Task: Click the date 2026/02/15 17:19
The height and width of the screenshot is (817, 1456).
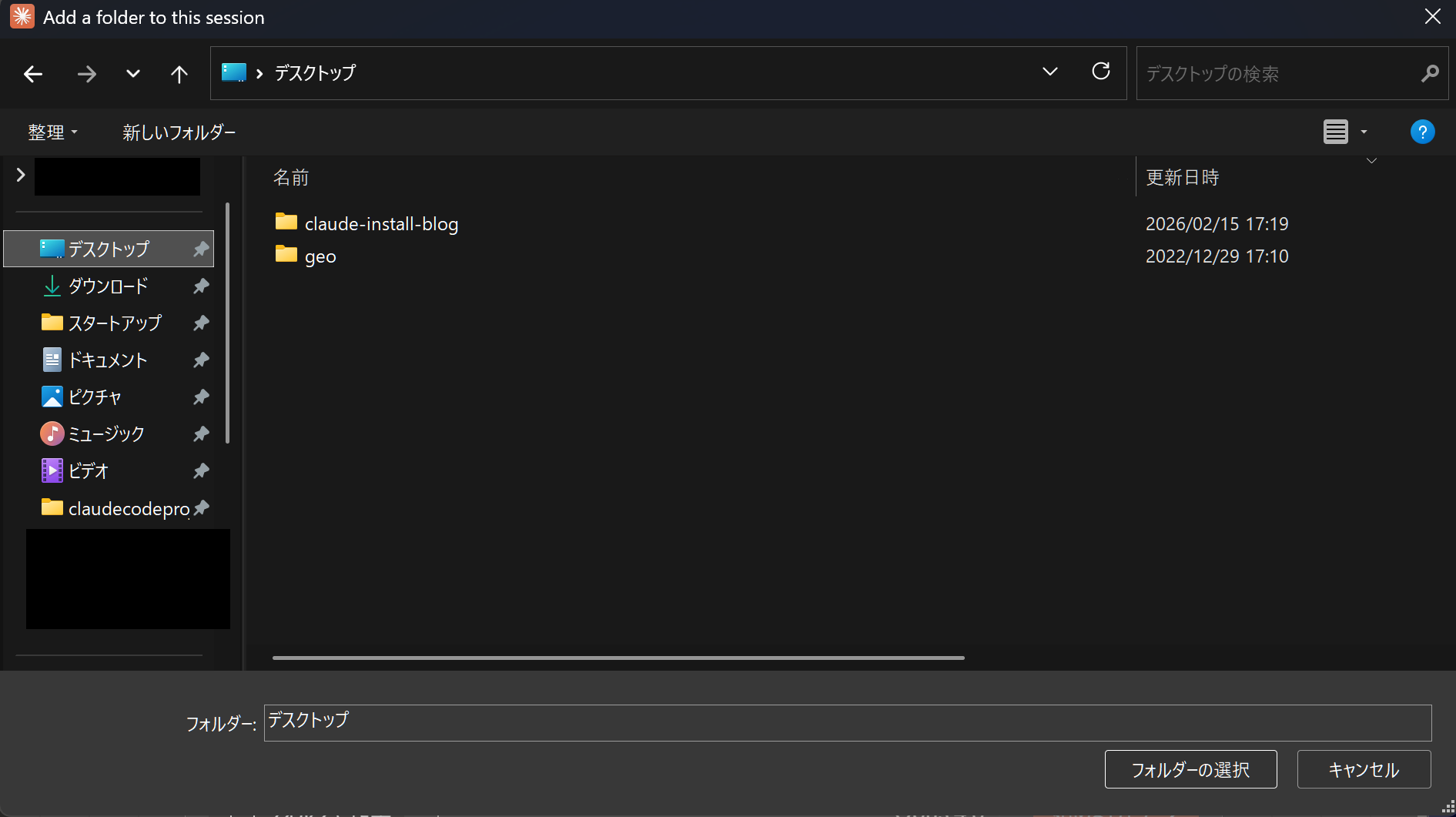Action: (1217, 224)
